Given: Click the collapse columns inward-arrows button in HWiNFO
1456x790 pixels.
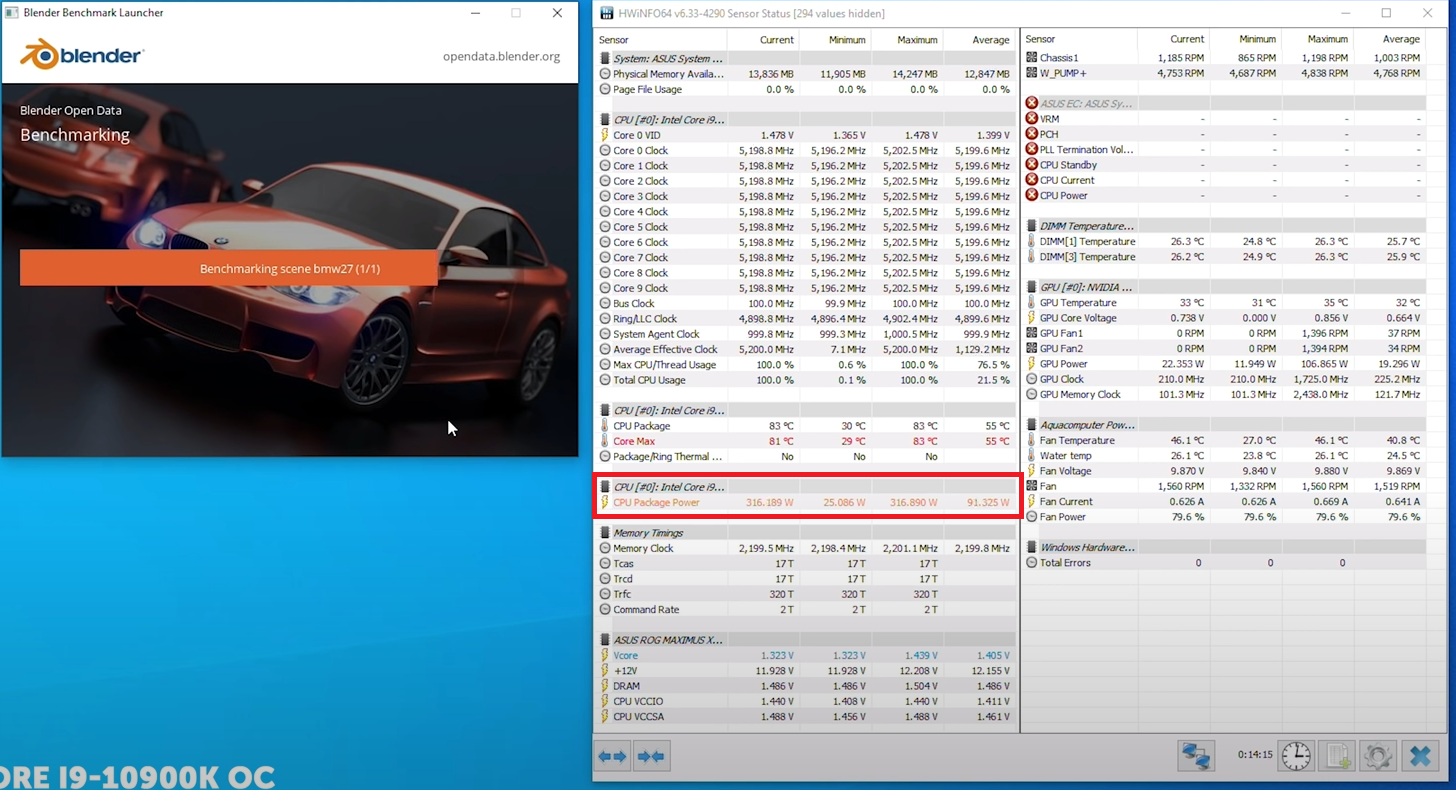Looking at the screenshot, I should 650,756.
